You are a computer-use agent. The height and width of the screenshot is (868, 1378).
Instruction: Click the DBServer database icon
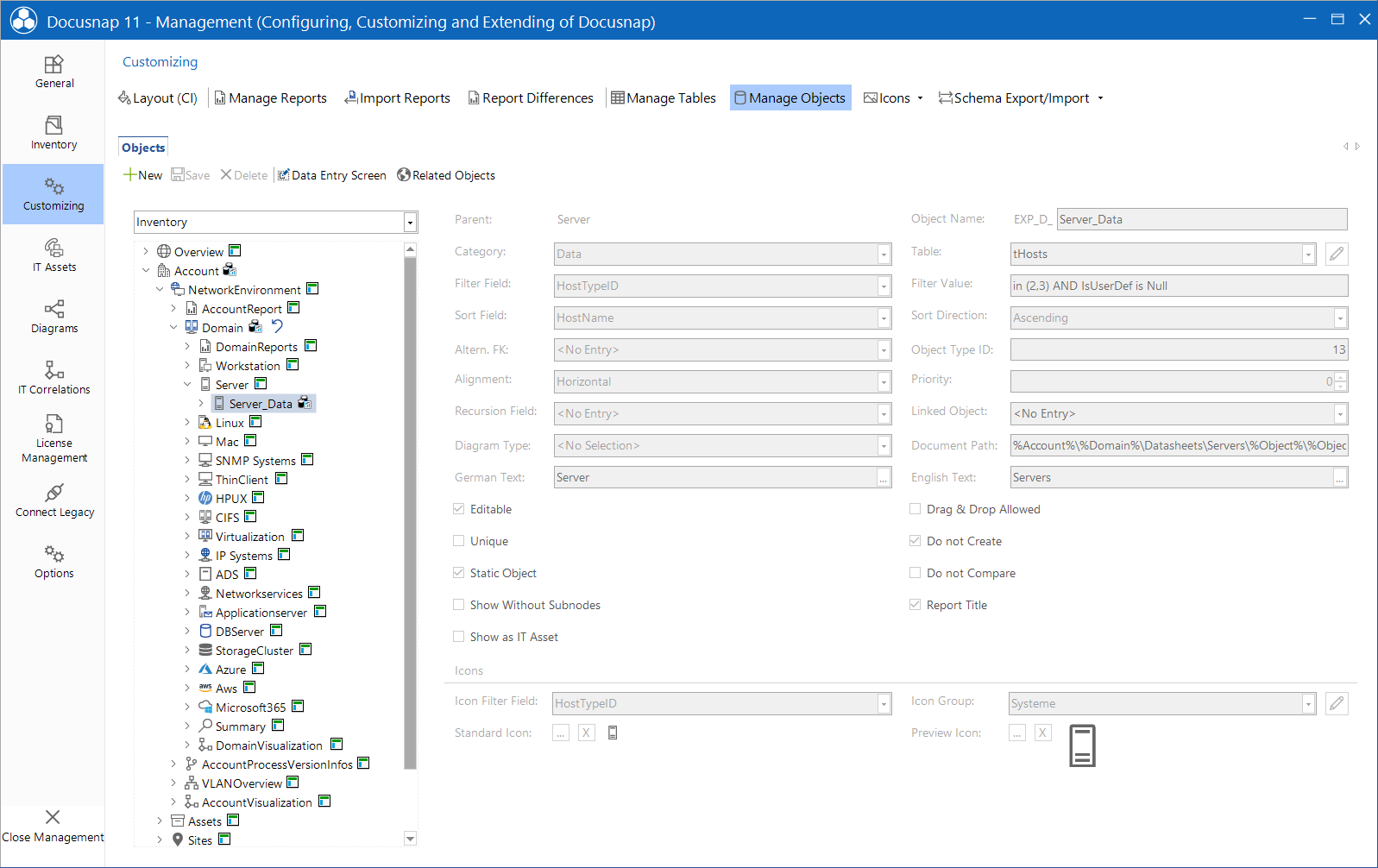pos(205,632)
